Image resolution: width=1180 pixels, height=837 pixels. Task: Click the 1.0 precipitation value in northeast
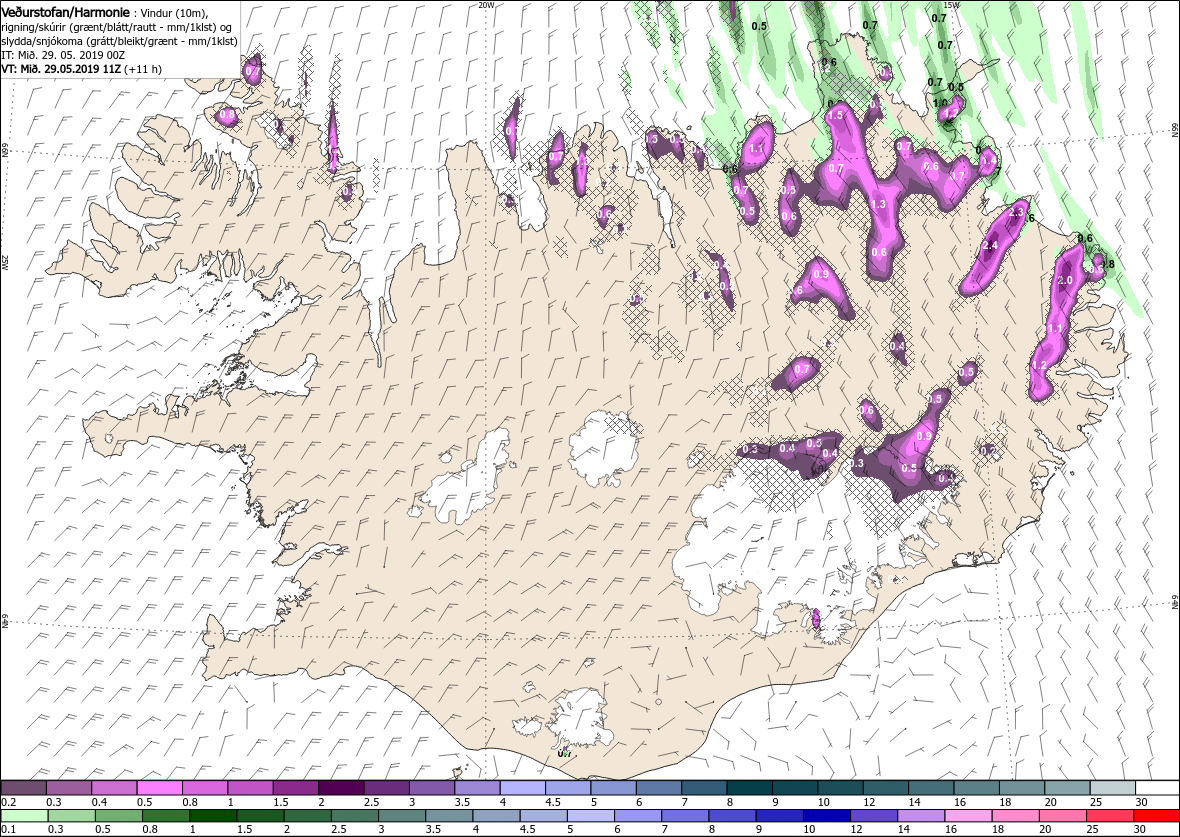[941, 103]
